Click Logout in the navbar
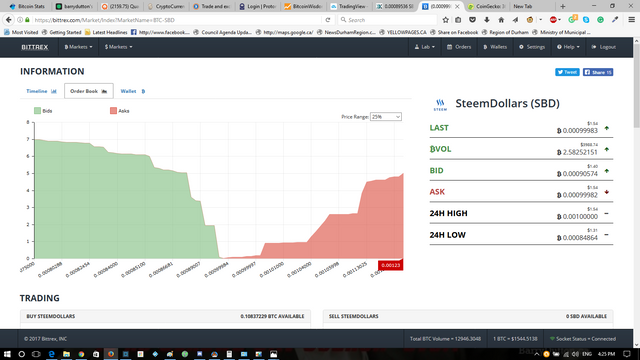 coord(604,47)
